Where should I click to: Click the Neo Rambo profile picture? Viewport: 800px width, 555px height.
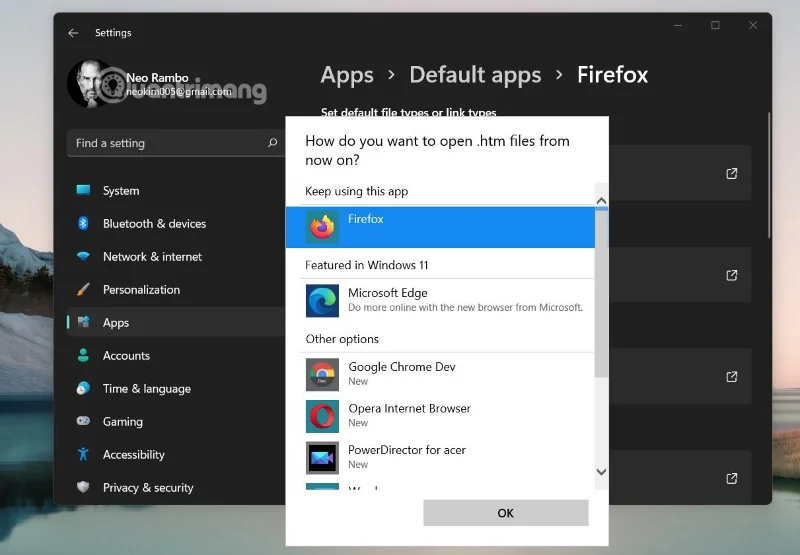(89, 84)
